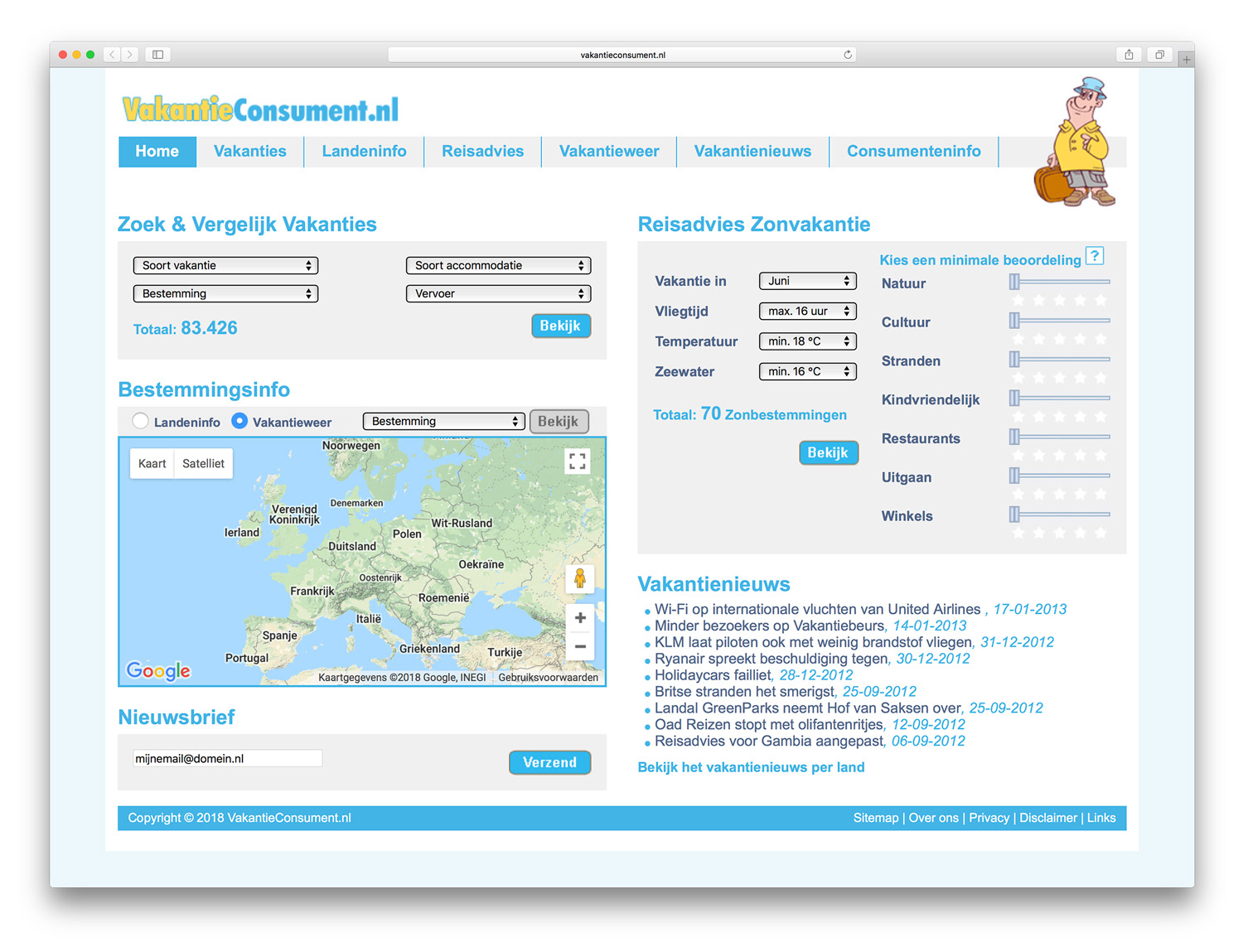Open the Disclaimer footer link
Screen dimensions: 1243x952
click(x=1048, y=818)
